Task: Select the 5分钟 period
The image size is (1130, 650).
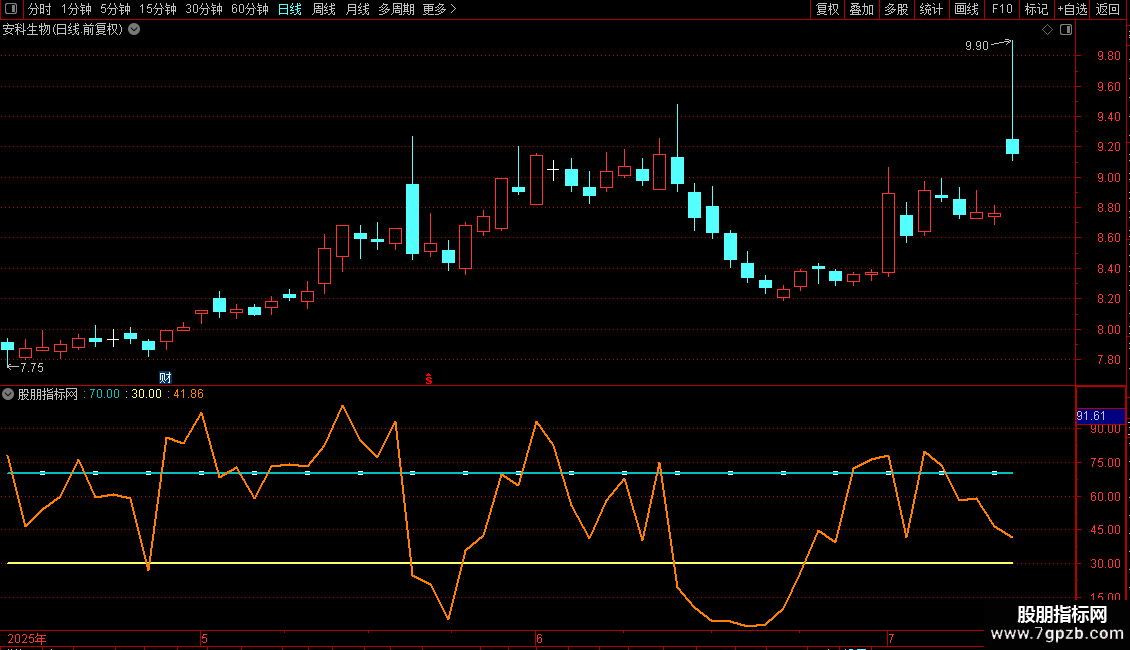Action: [115, 9]
